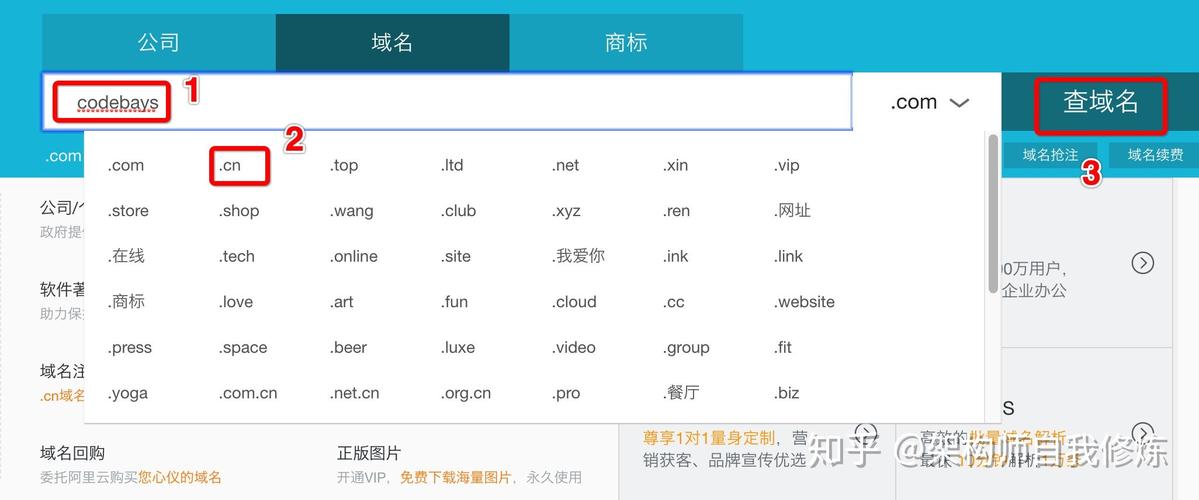Select the .org.cn suffix
The height and width of the screenshot is (500, 1199).
466,394
